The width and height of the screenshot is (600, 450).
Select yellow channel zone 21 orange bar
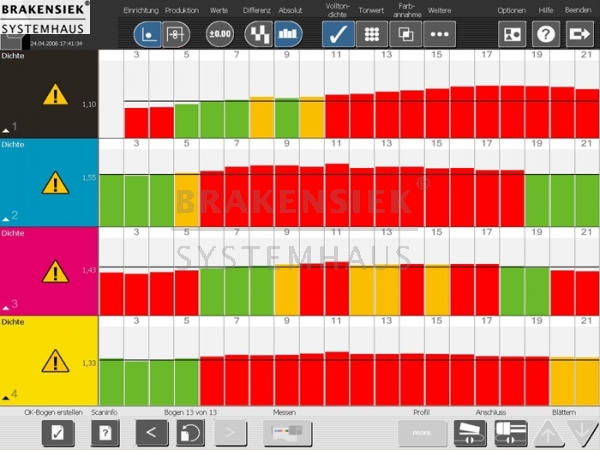587,382
